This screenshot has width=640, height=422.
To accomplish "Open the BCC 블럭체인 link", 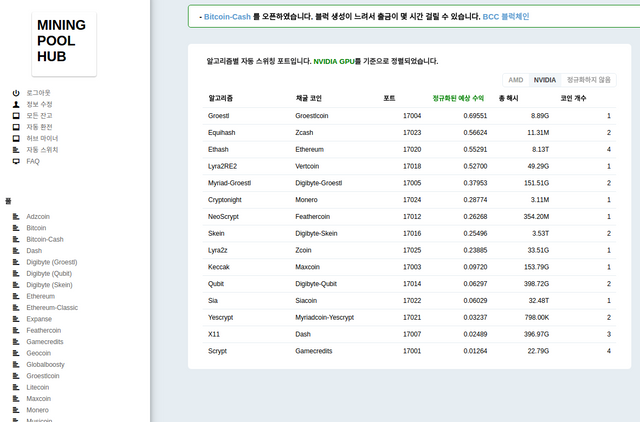I will pos(506,17).
